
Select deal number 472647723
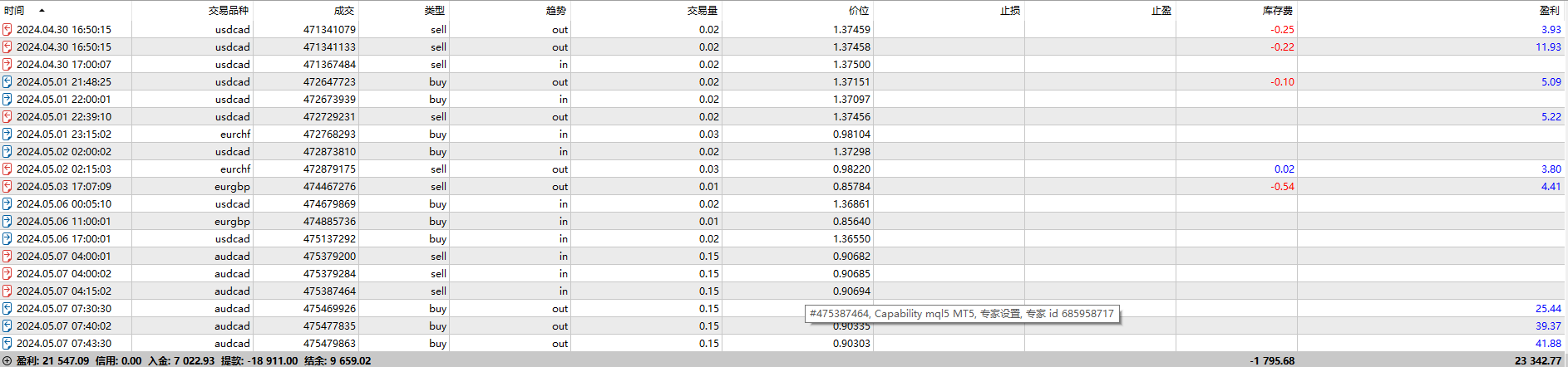[x=329, y=81]
